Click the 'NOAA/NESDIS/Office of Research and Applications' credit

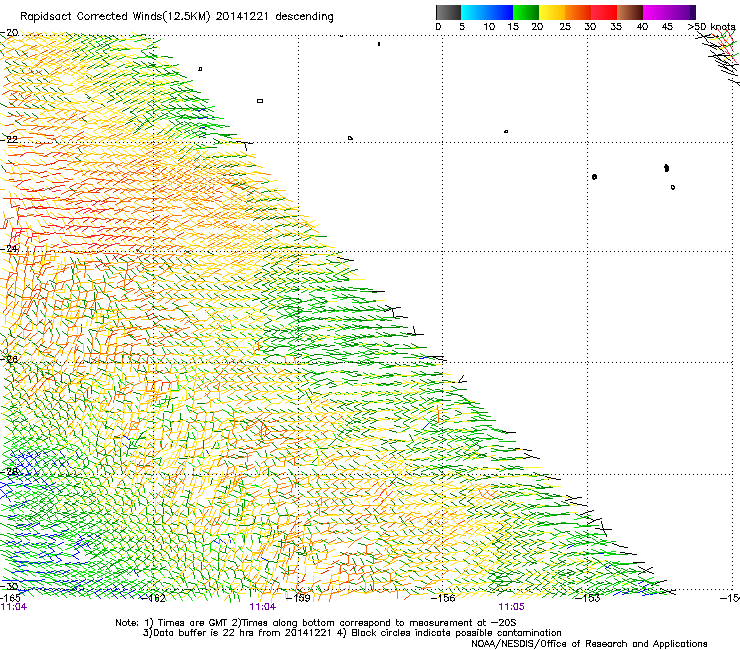pos(589,644)
